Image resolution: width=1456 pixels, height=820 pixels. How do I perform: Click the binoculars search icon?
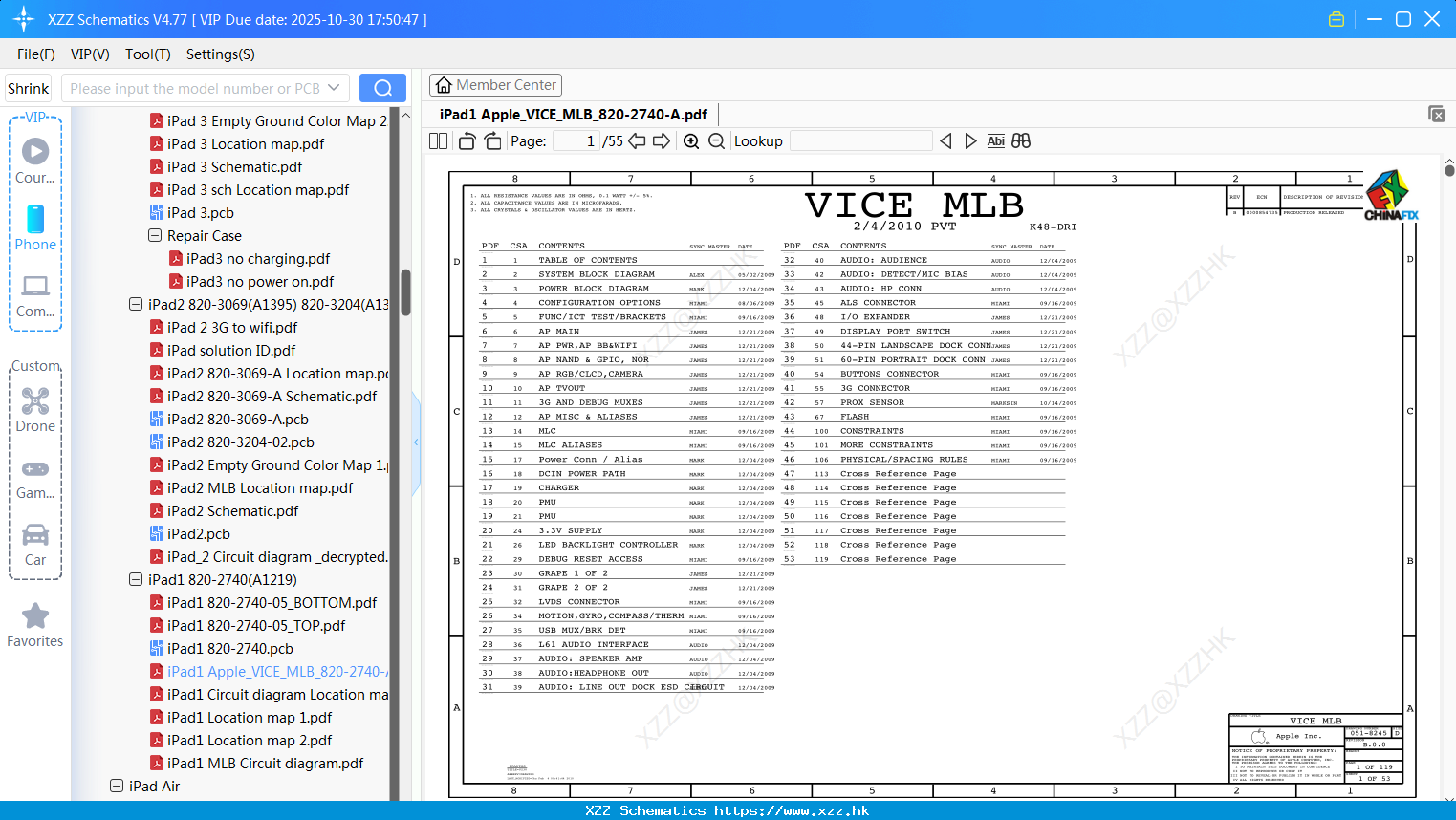(1021, 140)
